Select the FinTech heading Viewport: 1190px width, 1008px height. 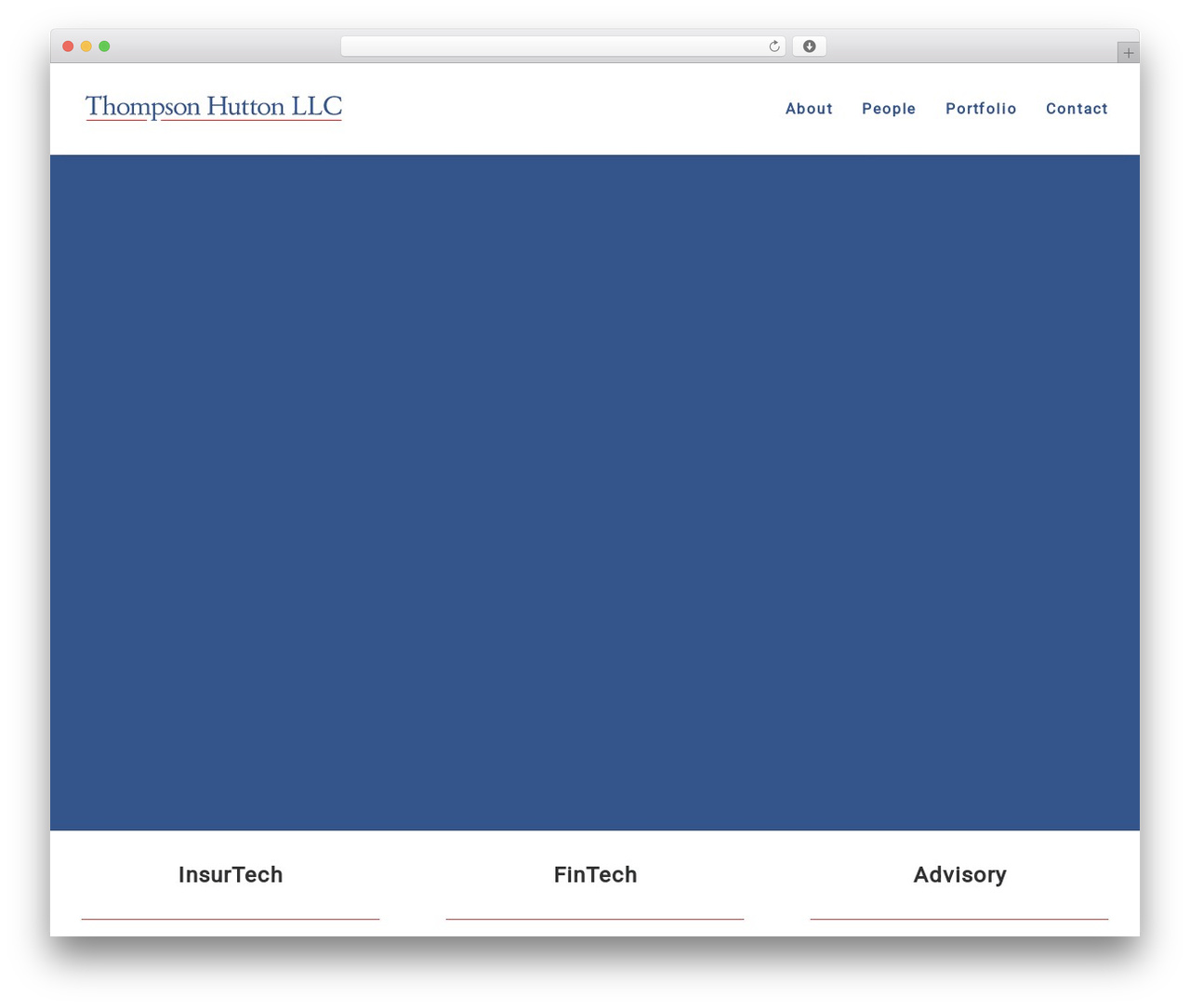tap(595, 875)
